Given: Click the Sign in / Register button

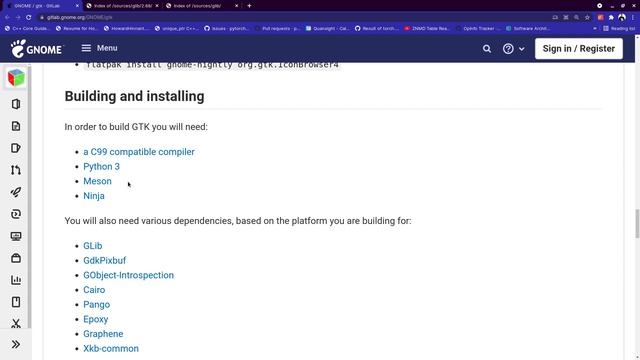Looking at the screenshot, I should (578, 49).
